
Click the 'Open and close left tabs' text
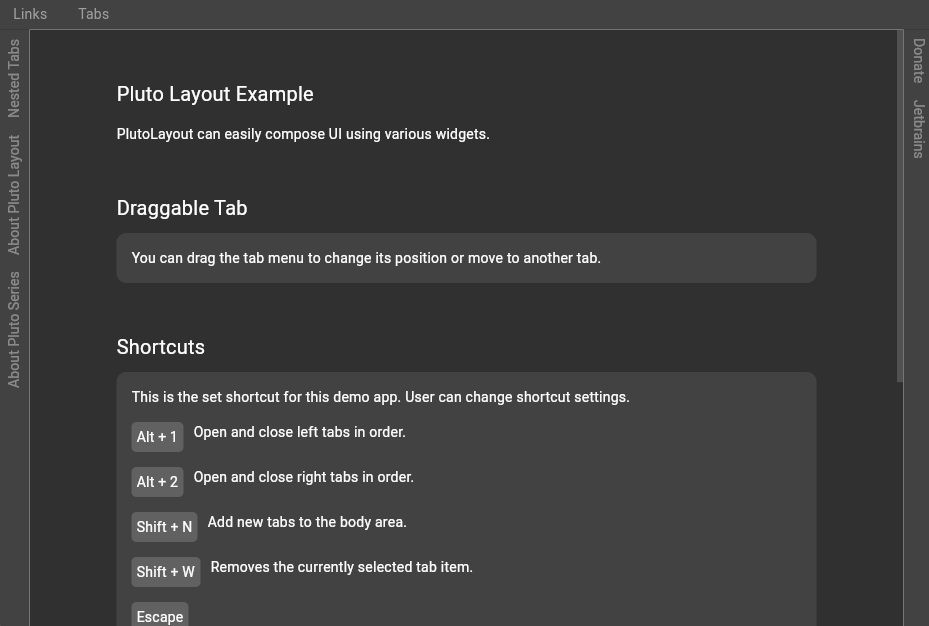tap(300, 432)
